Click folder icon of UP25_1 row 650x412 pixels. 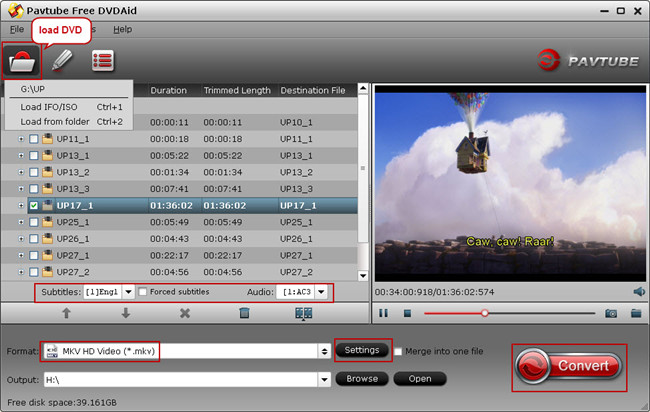tap(48, 222)
